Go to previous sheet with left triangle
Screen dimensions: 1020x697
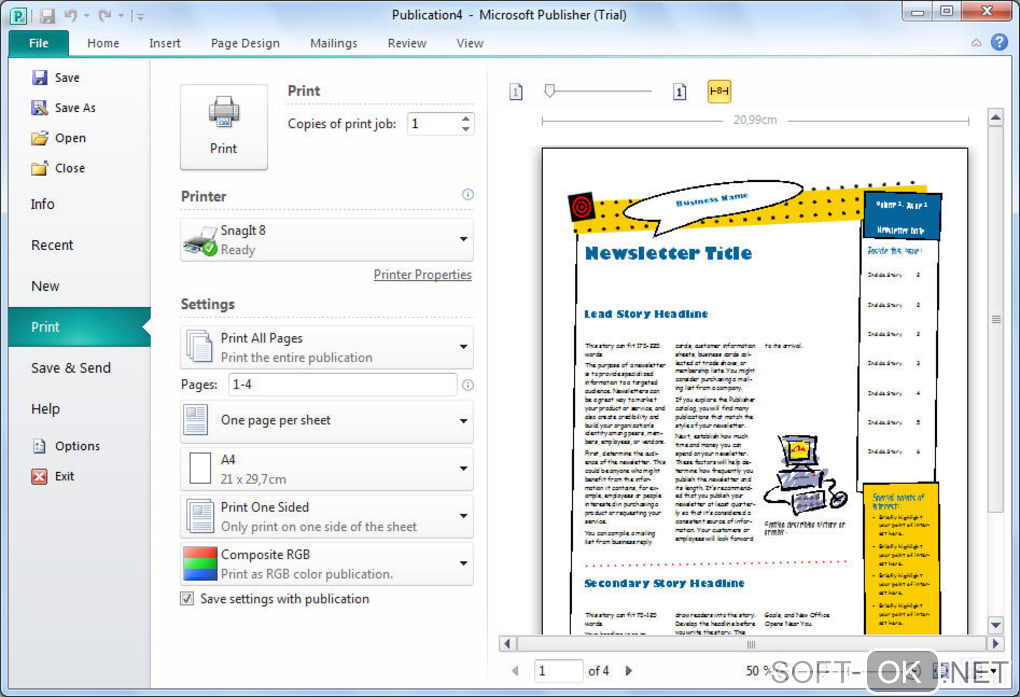pyautogui.click(x=515, y=670)
